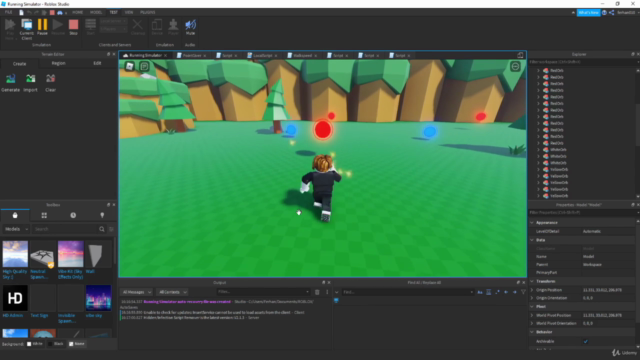Open the Local Server dropdown
This screenshot has height=360, width=640.
tap(113, 21)
